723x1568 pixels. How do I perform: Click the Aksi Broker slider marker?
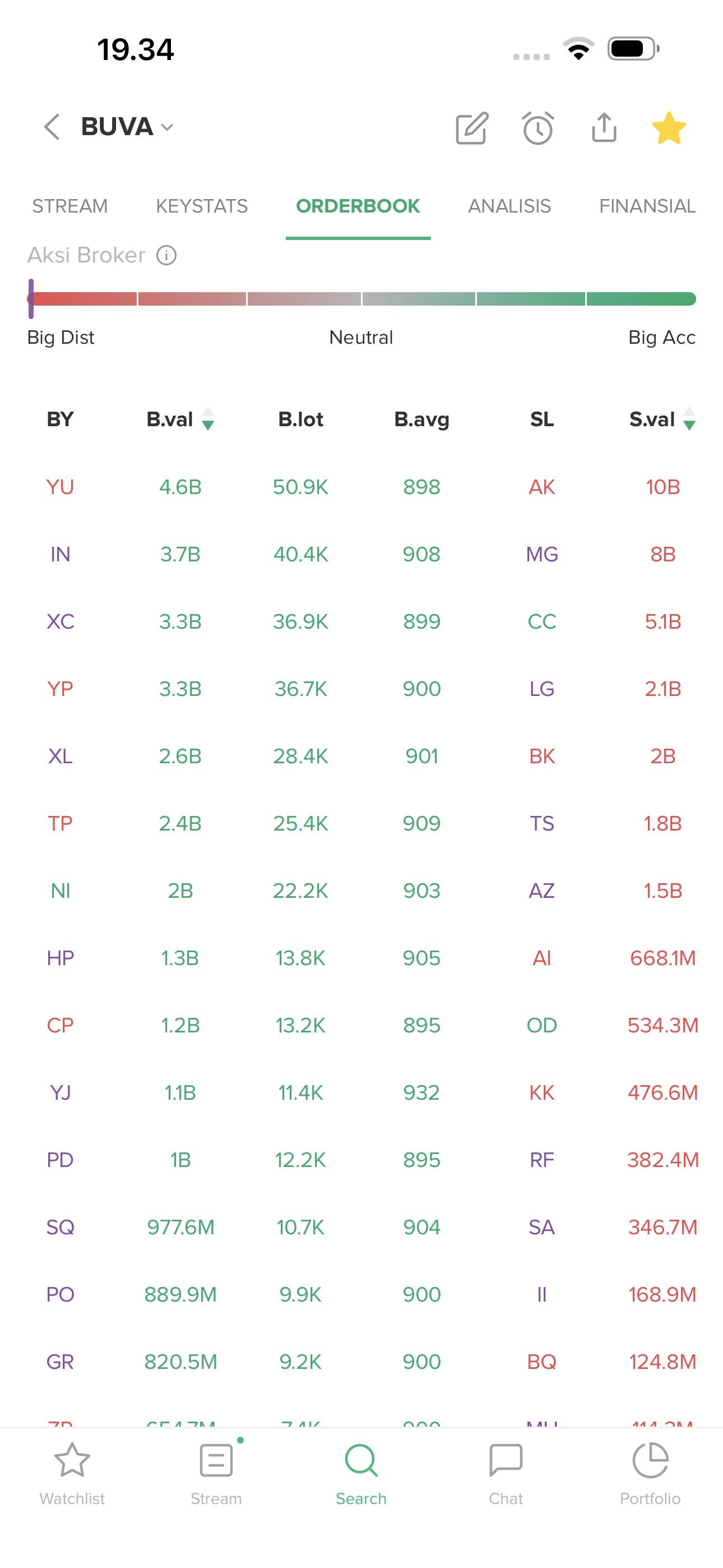(31, 298)
